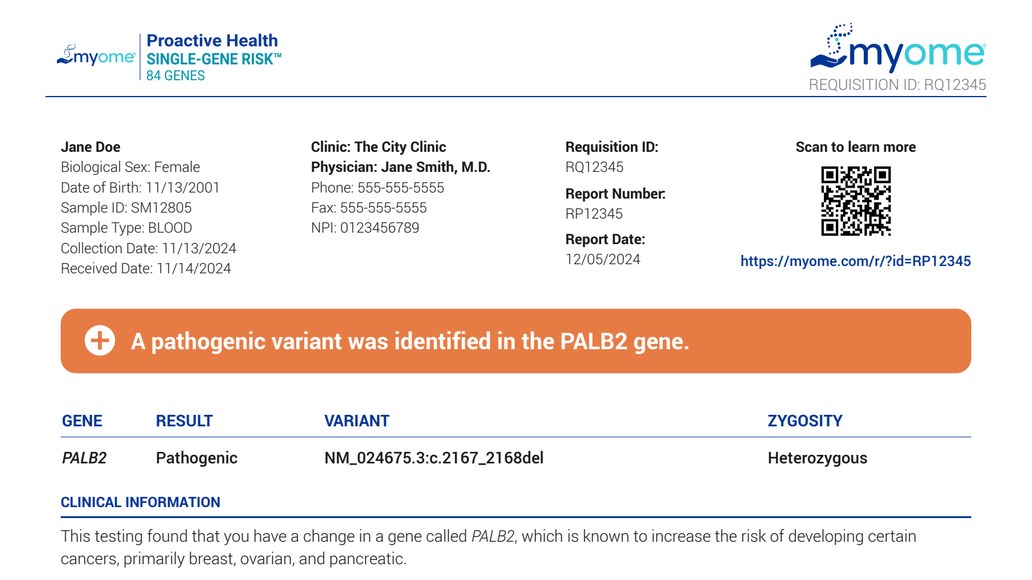Select the PALB2 gene cell
The height and width of the screenshot is (580, 1032).
(x=84, y=458)
